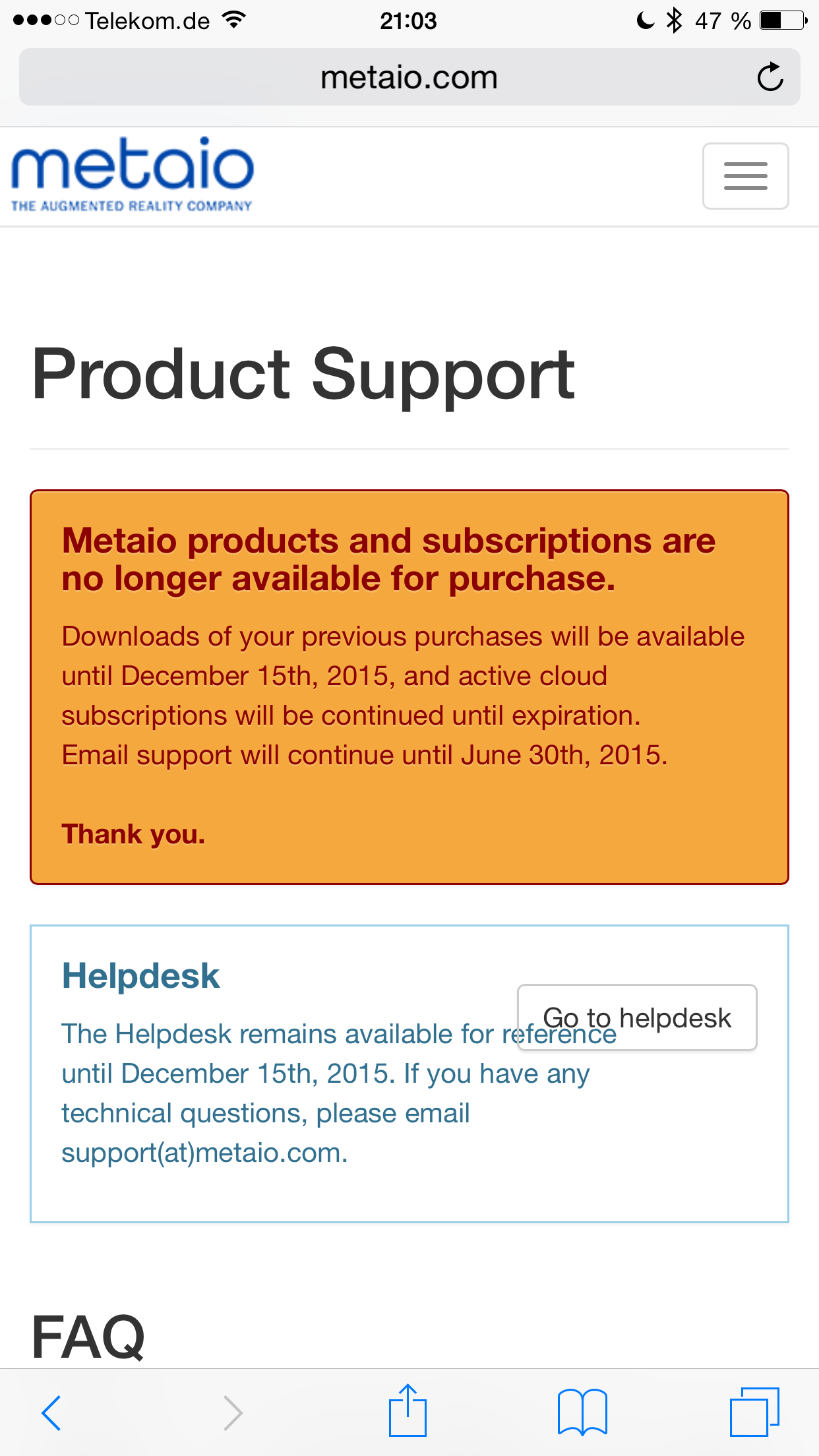The width and height of the screenshot is (819, 1456).
Task: Show open tabs with the tabs icon
Action: (x=754, y=1412)
